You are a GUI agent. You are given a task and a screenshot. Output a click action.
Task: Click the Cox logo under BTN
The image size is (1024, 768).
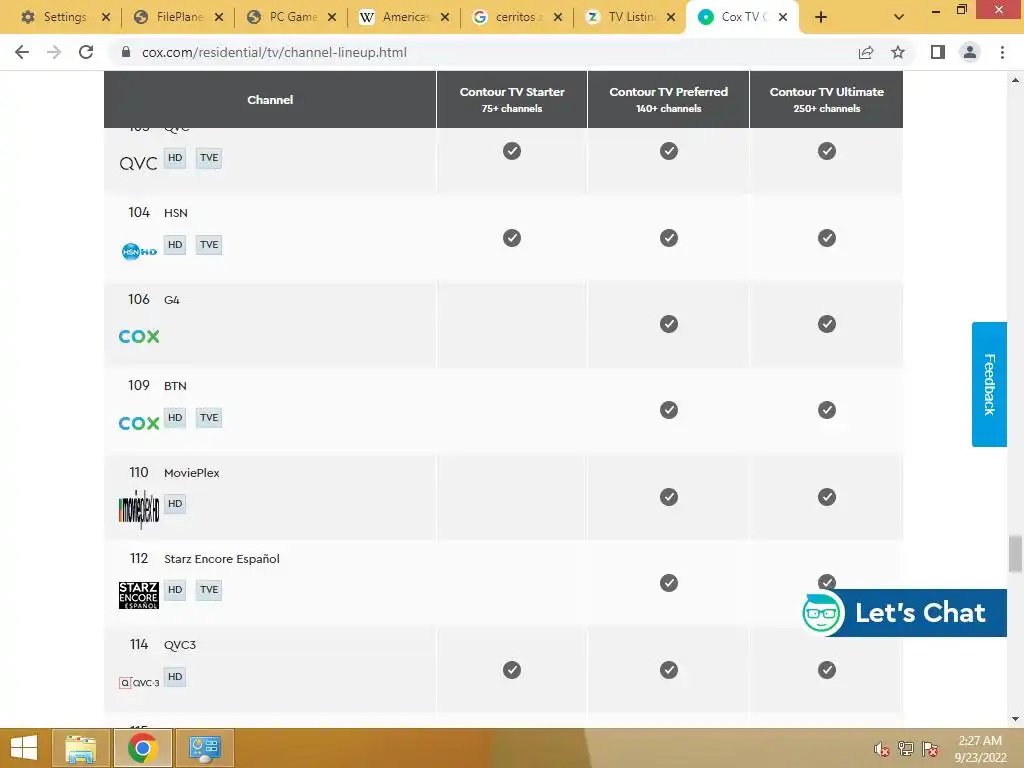point(139,423)
